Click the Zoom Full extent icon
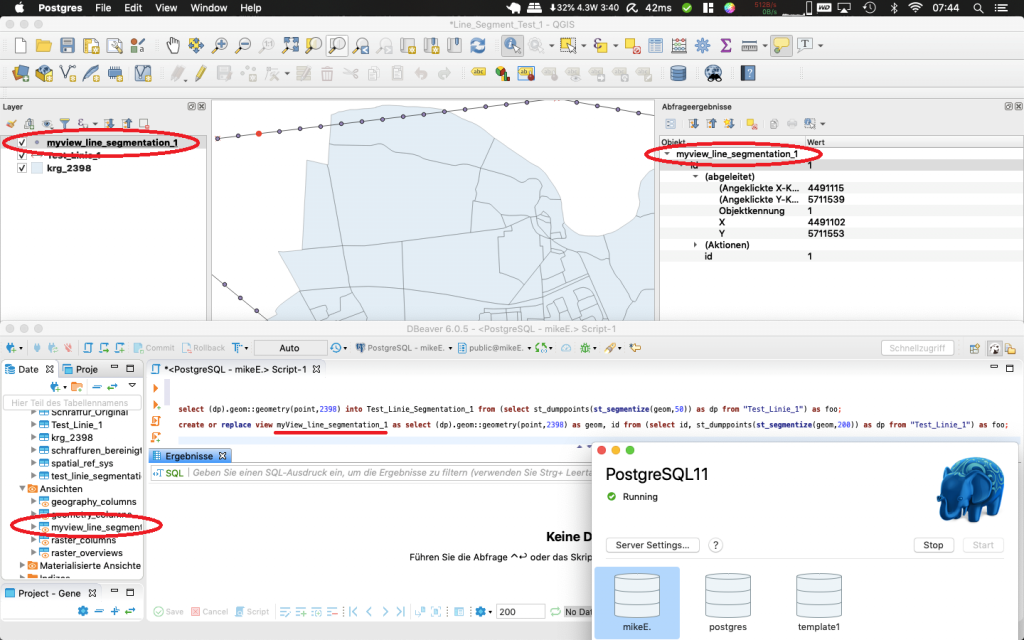This screenshot has height=640, width=1024. pos(288,45)
